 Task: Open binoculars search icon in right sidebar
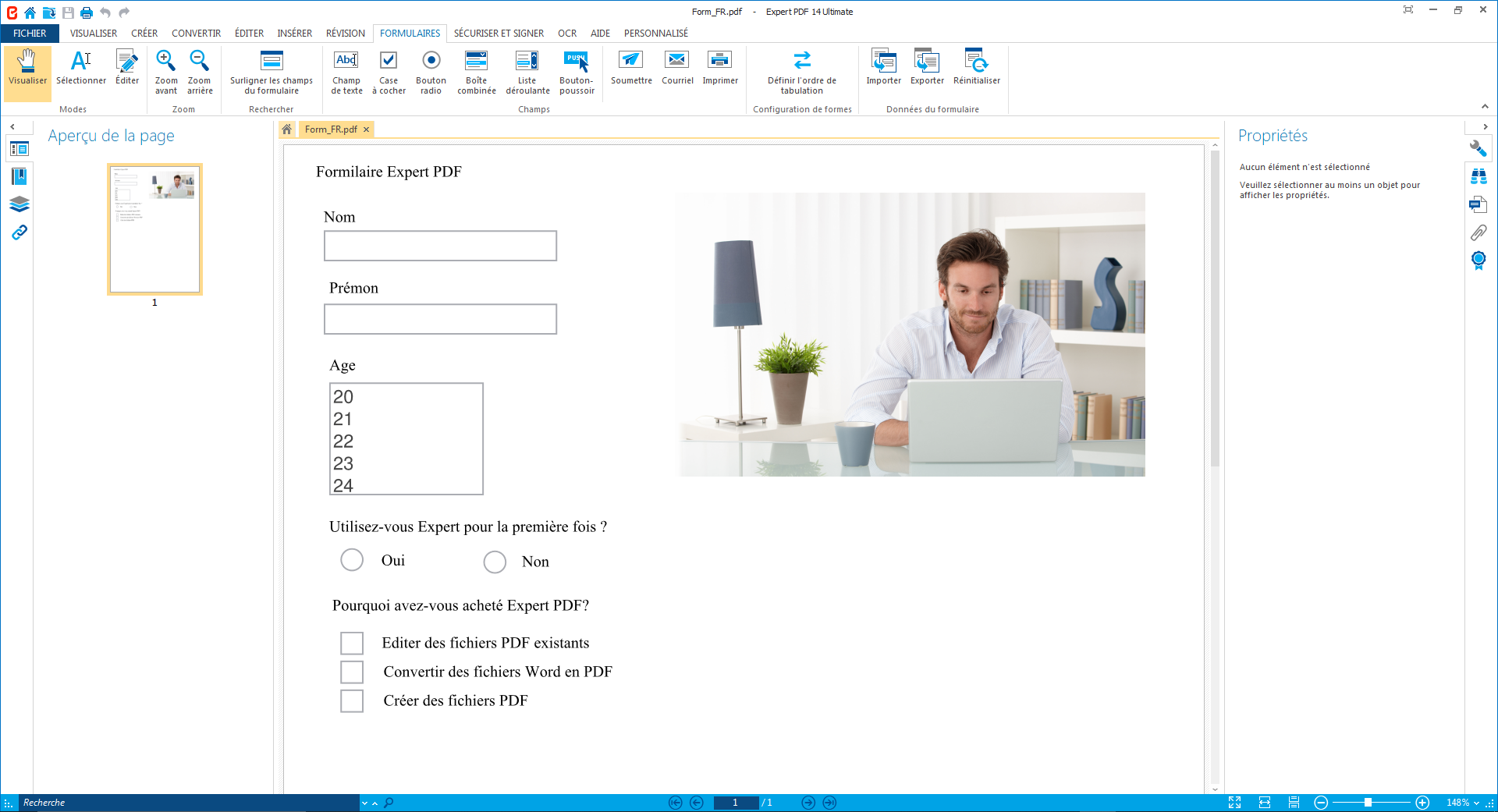[x=1478, y=176]
